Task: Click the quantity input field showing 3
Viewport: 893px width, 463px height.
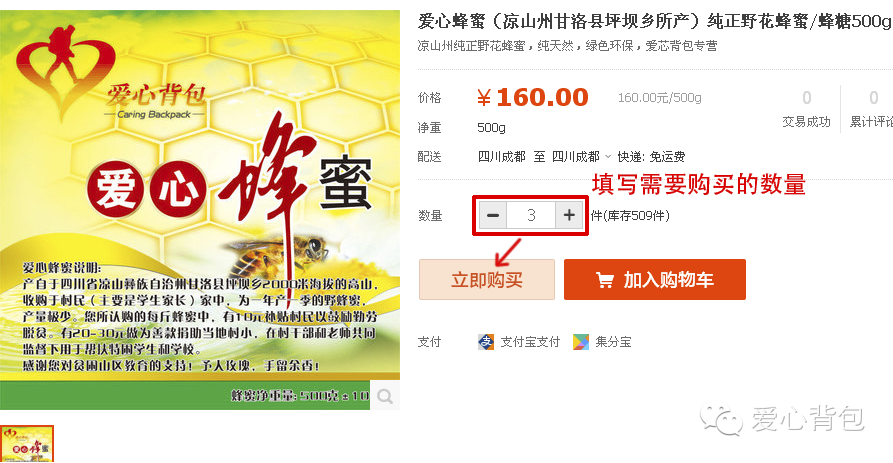Action: pos(531,215)
